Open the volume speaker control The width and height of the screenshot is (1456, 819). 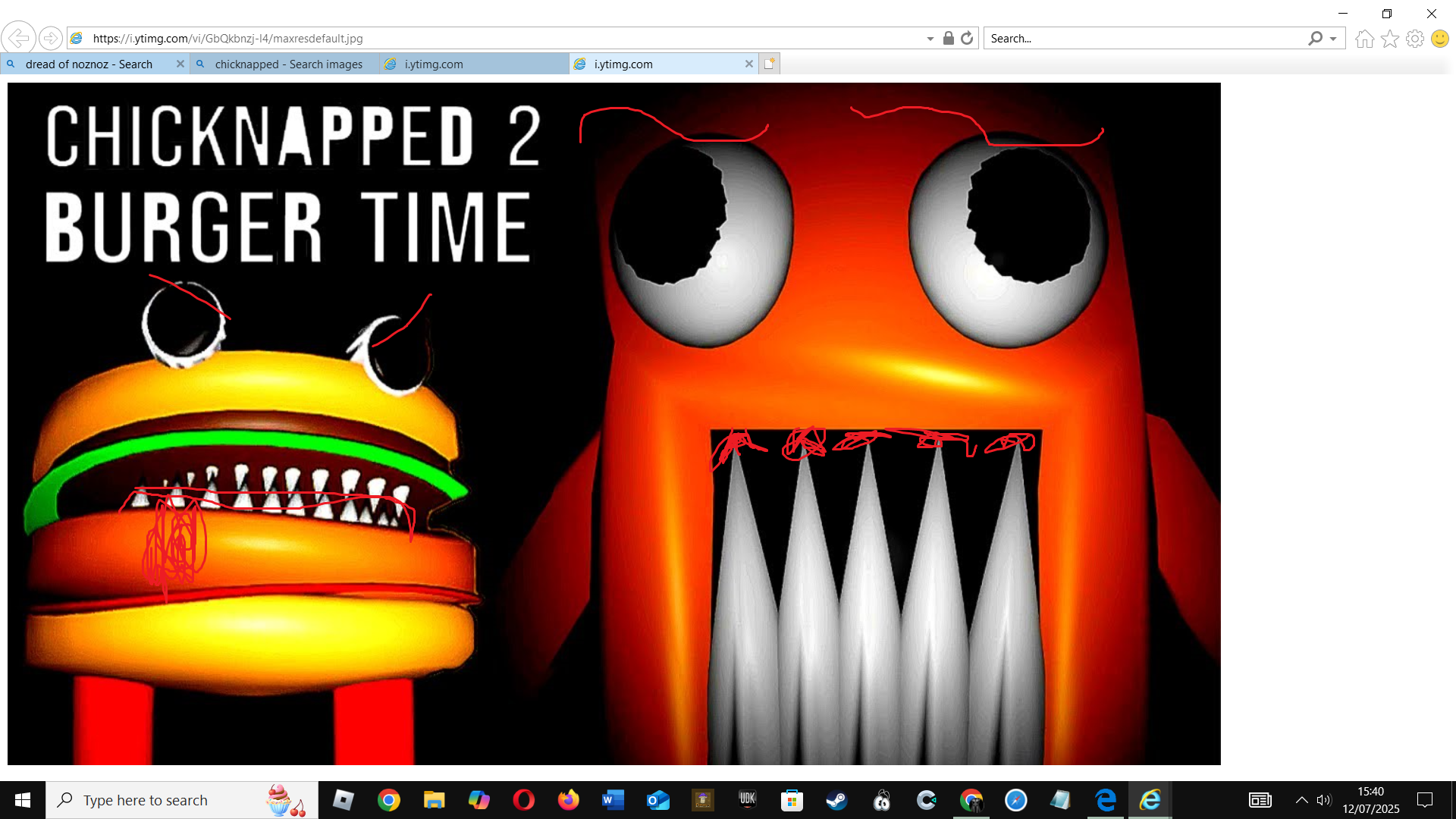[x=1324, y=800]
